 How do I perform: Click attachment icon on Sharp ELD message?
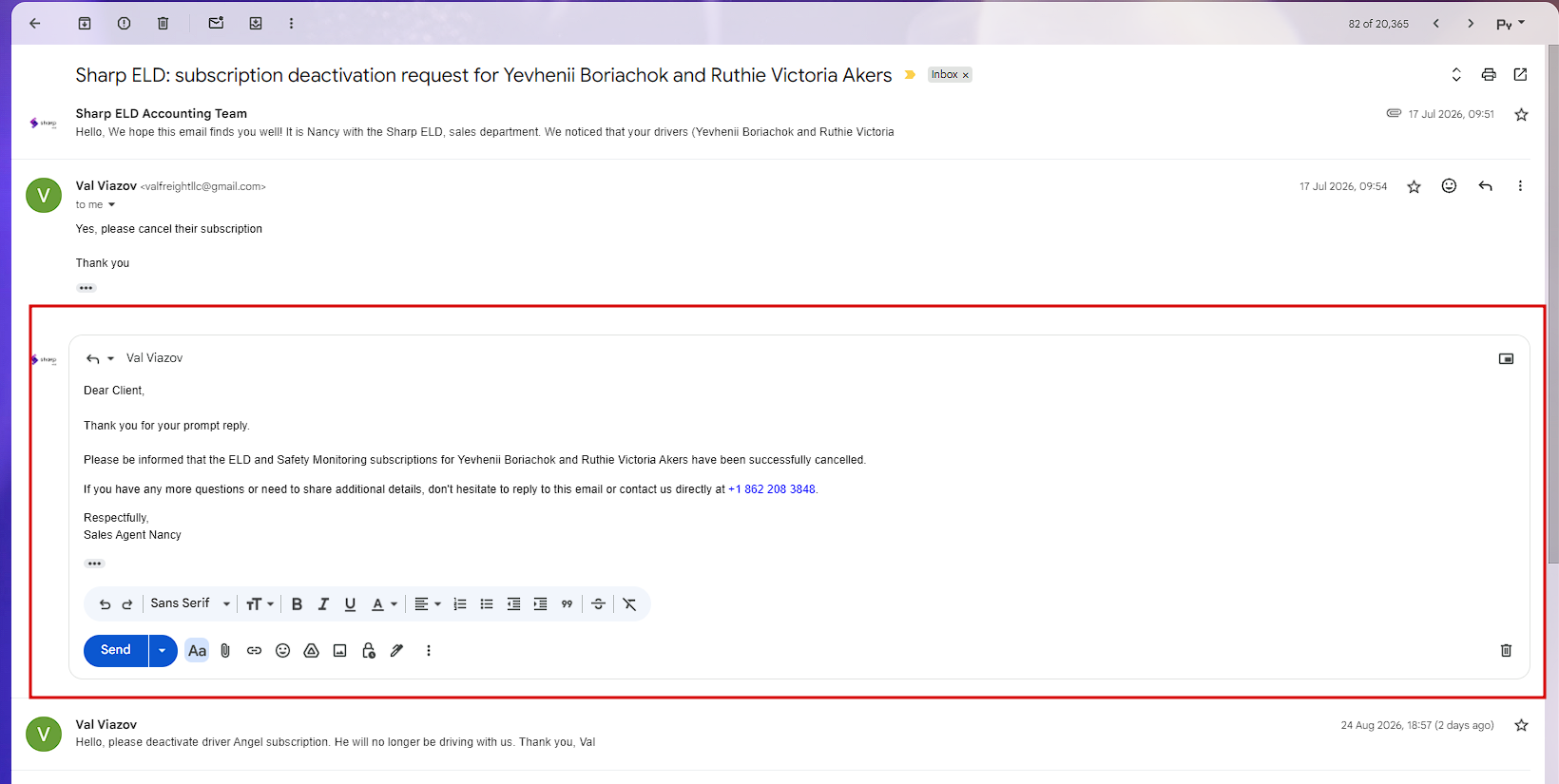[1394, 113]
